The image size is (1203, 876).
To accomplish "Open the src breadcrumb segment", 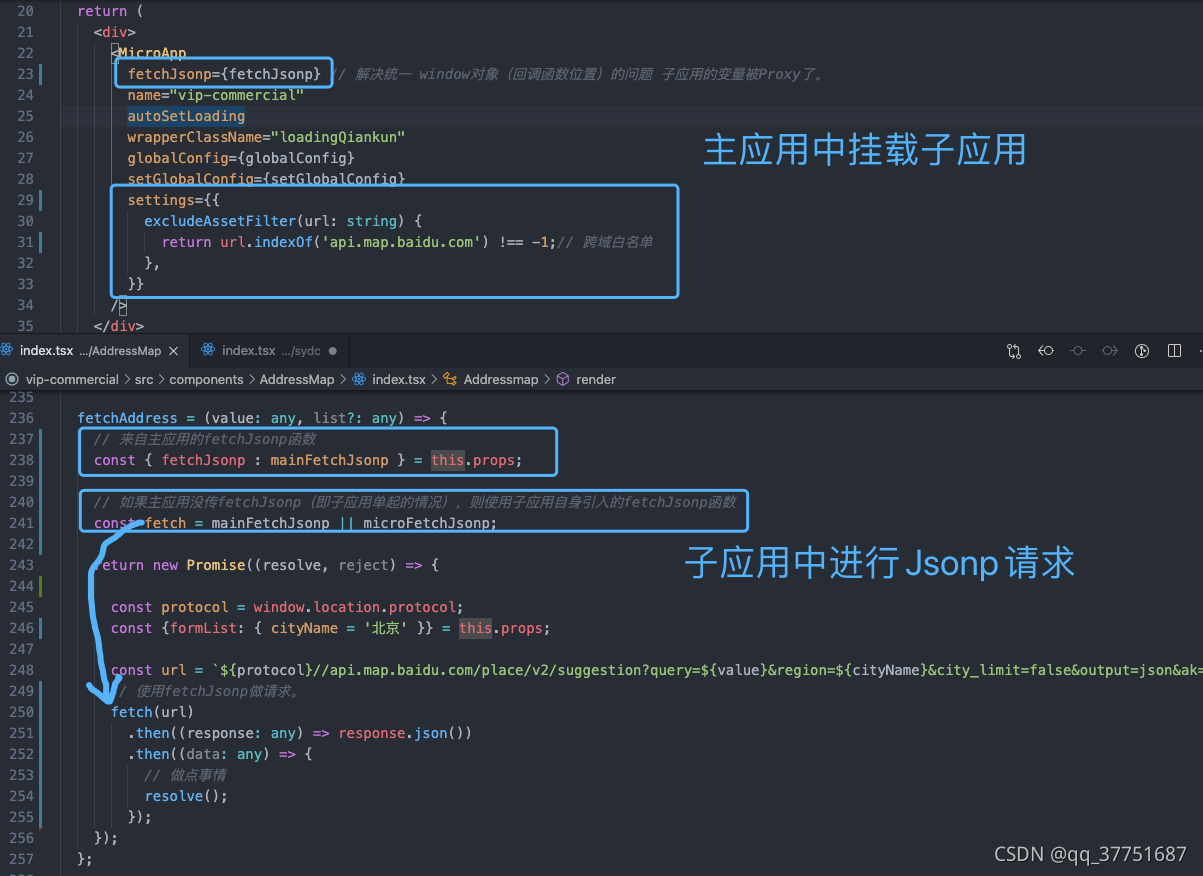I will (x=145, y=380).
